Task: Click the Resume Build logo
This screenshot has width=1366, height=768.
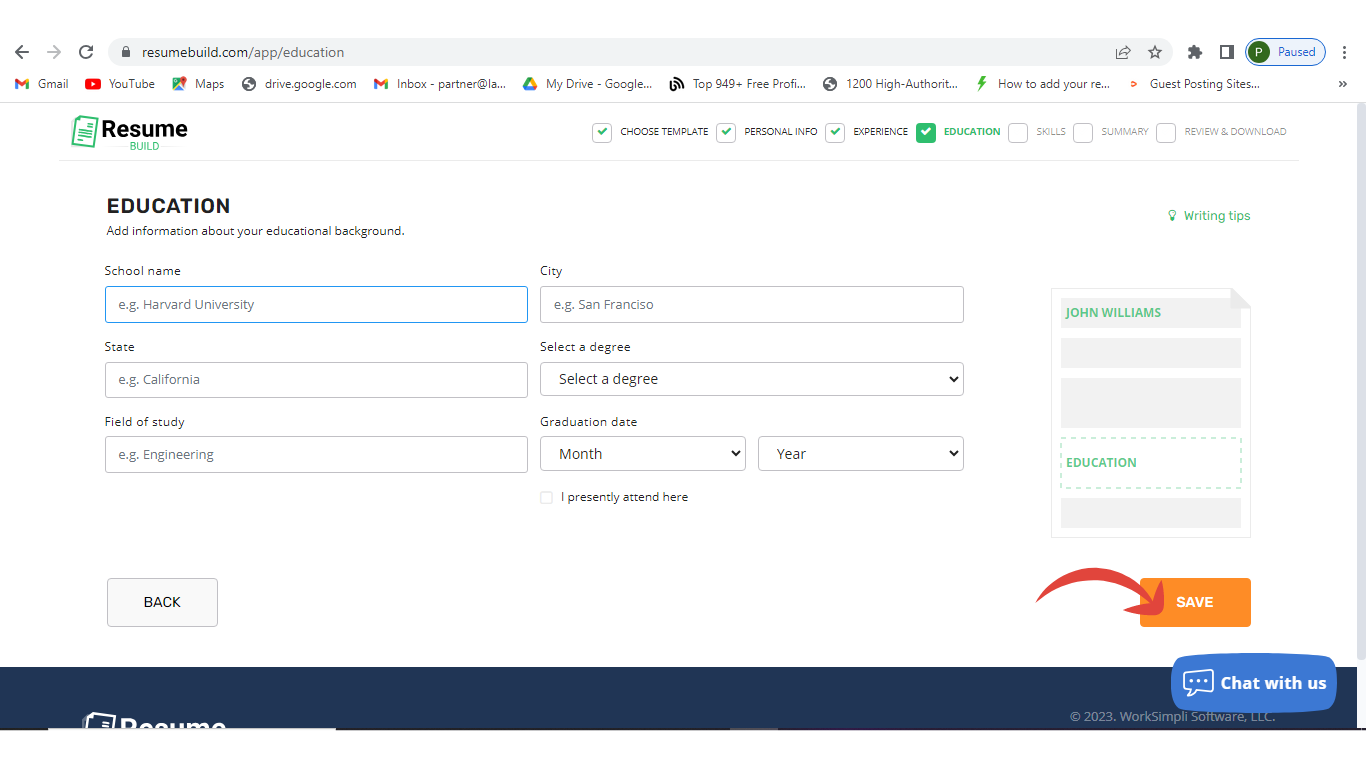Action: pos(130,132)
